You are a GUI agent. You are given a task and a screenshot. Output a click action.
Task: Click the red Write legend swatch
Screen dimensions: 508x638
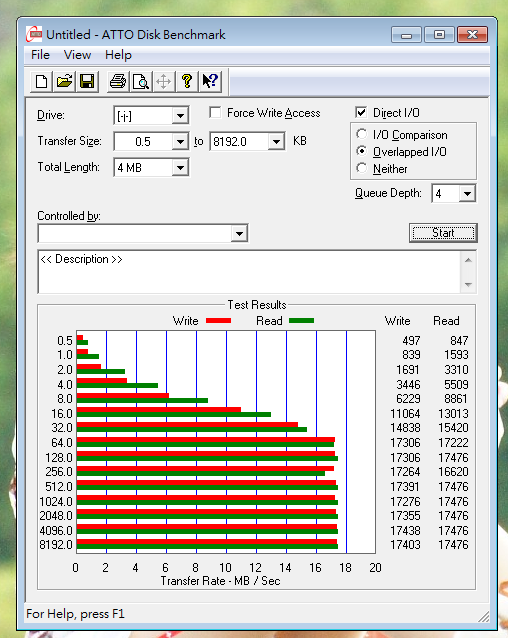218,321
